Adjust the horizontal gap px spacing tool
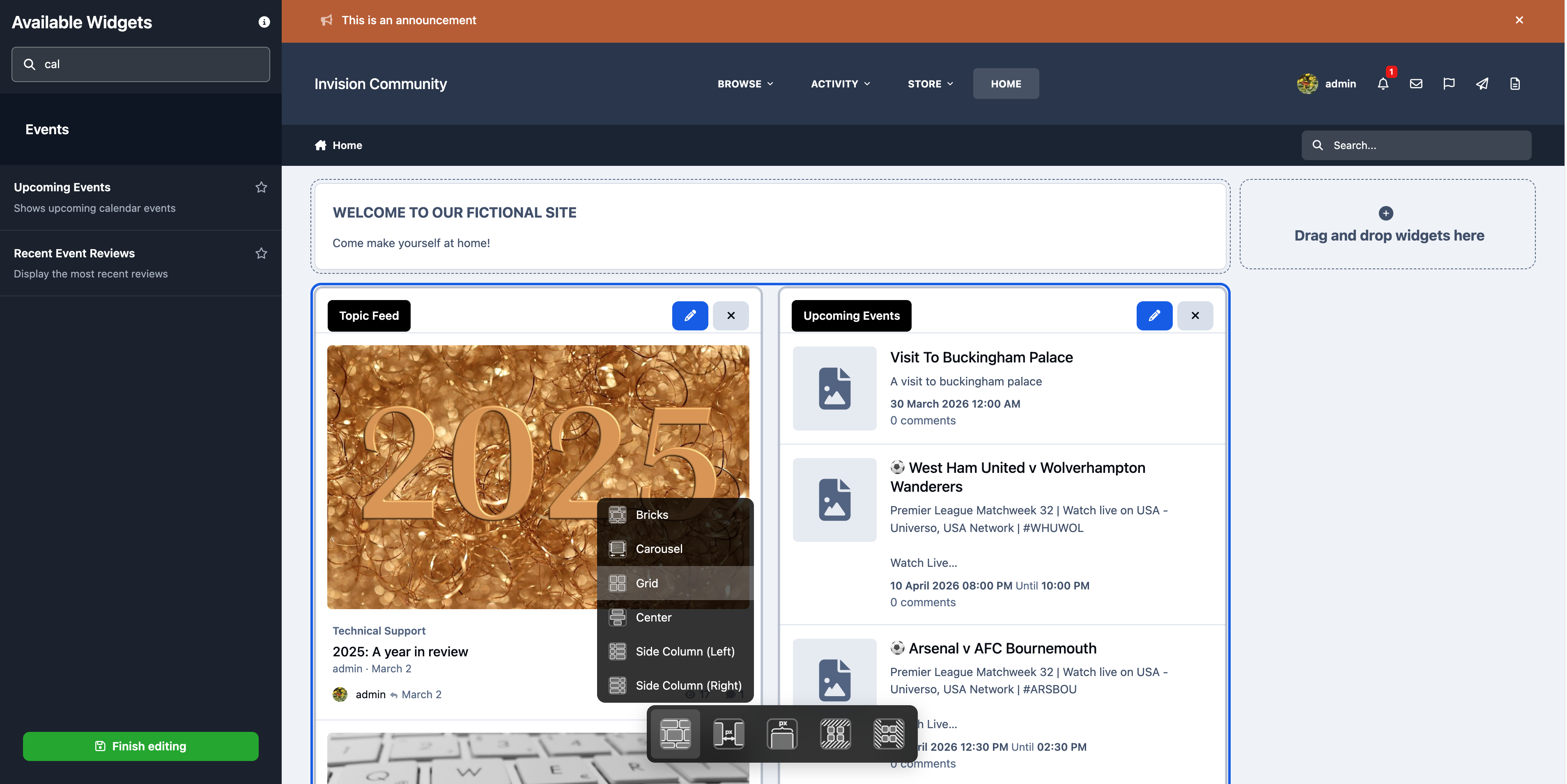This screenshot has width=1567, height=784. point(728,734)
